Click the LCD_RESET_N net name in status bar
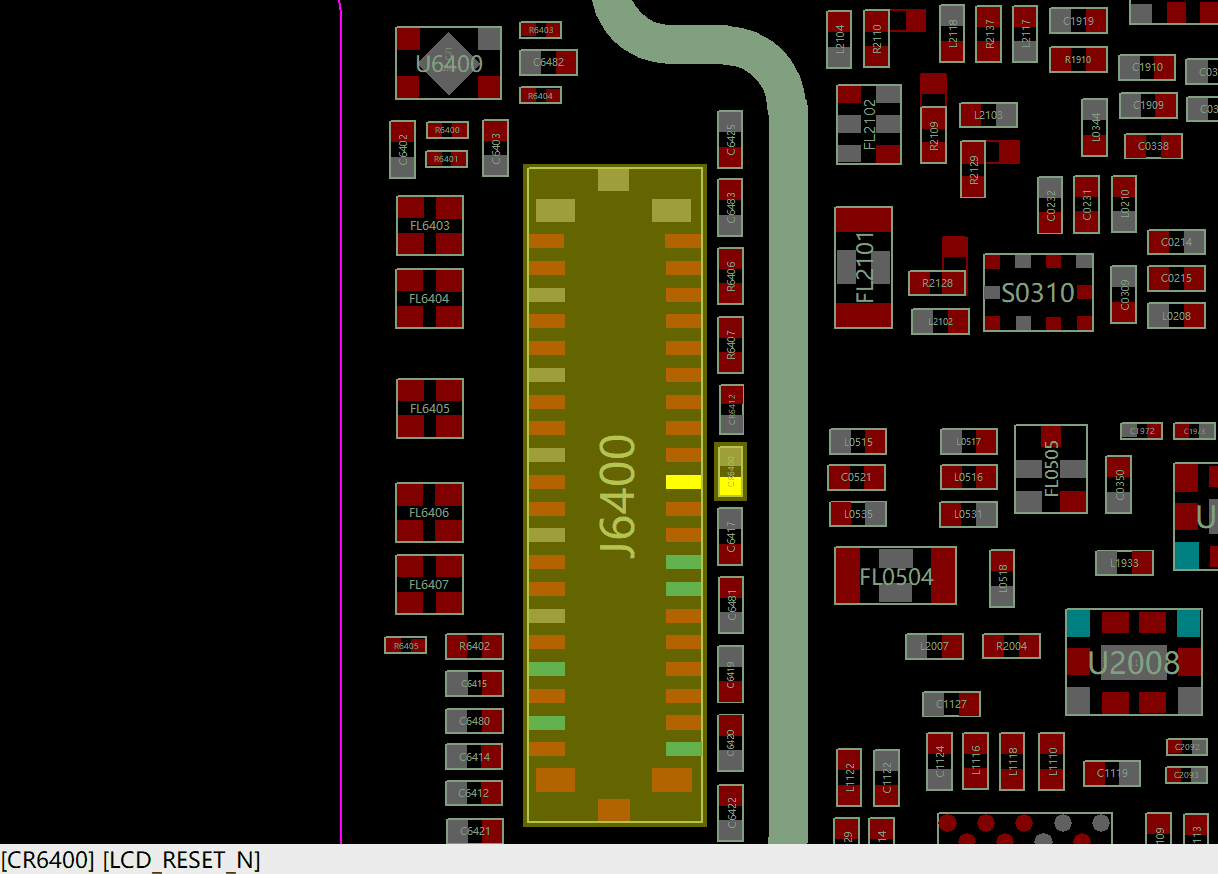Screen dimensions: 1218x874 [181, 860]
